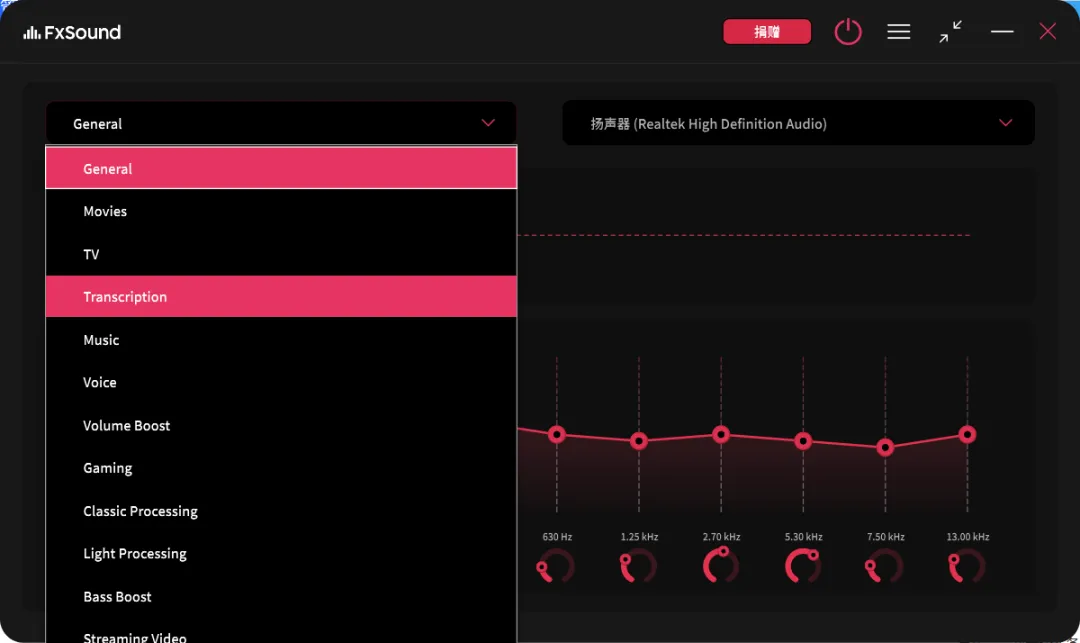The image size is (1080, 643).
Task: Select Light Processing preset
Action: 281,554
